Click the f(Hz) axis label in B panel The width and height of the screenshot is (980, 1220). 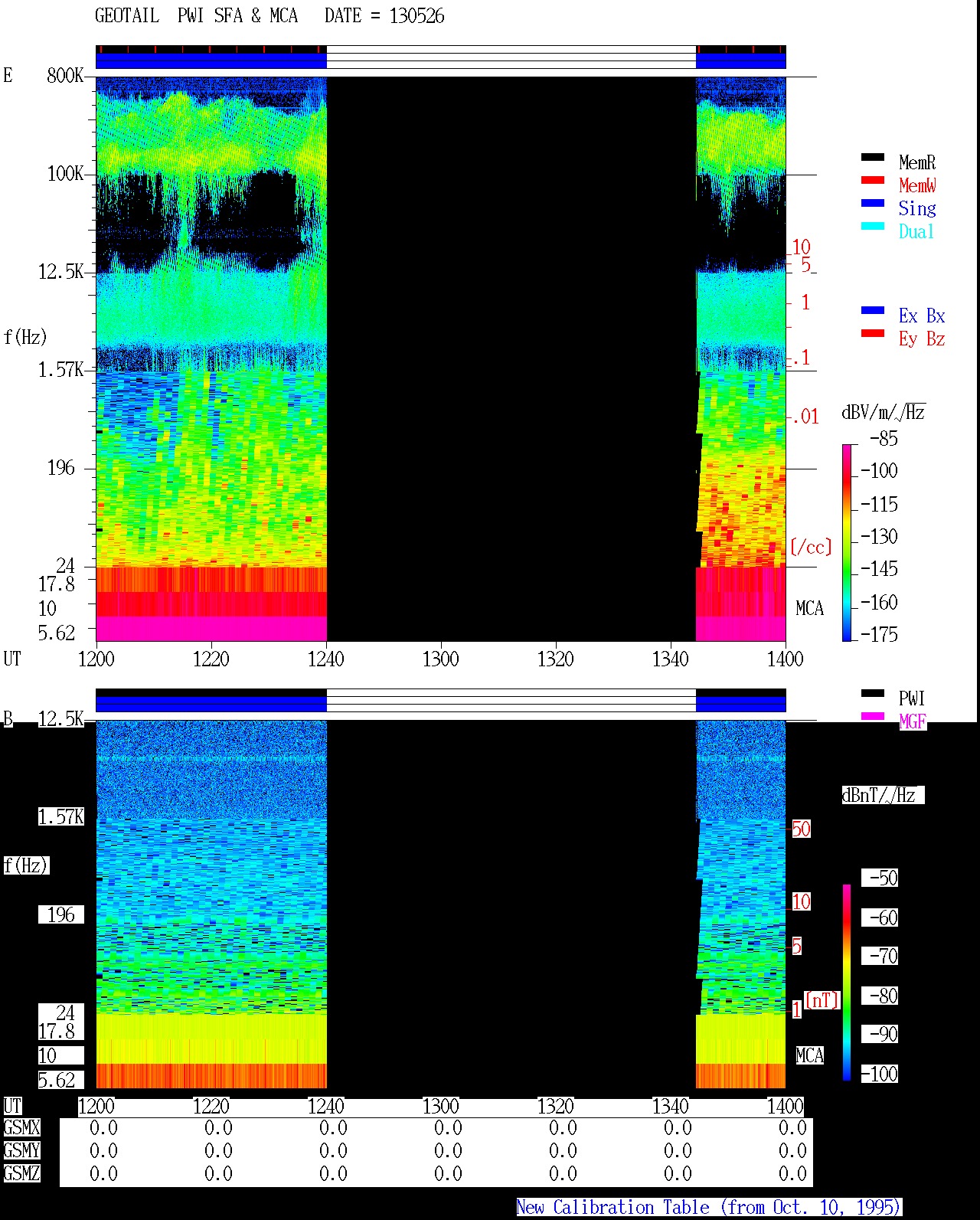(x=27, y=865)
